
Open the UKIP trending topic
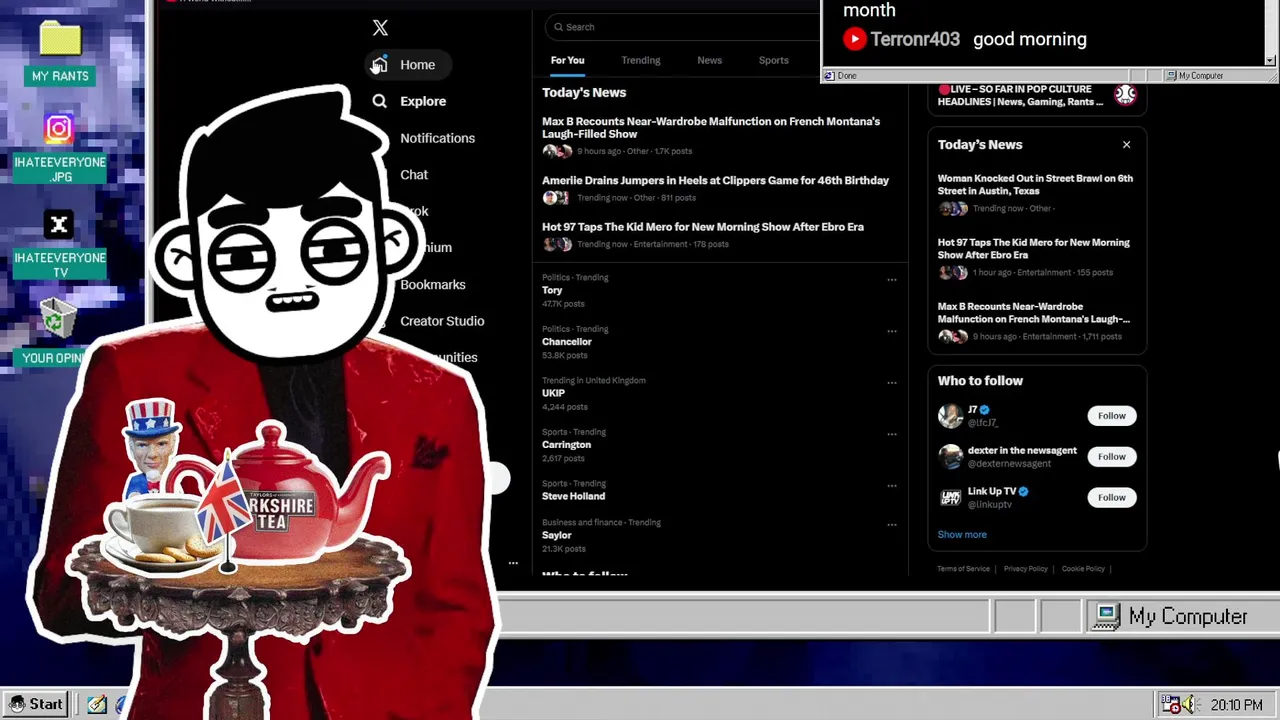[x=553, y=393]
